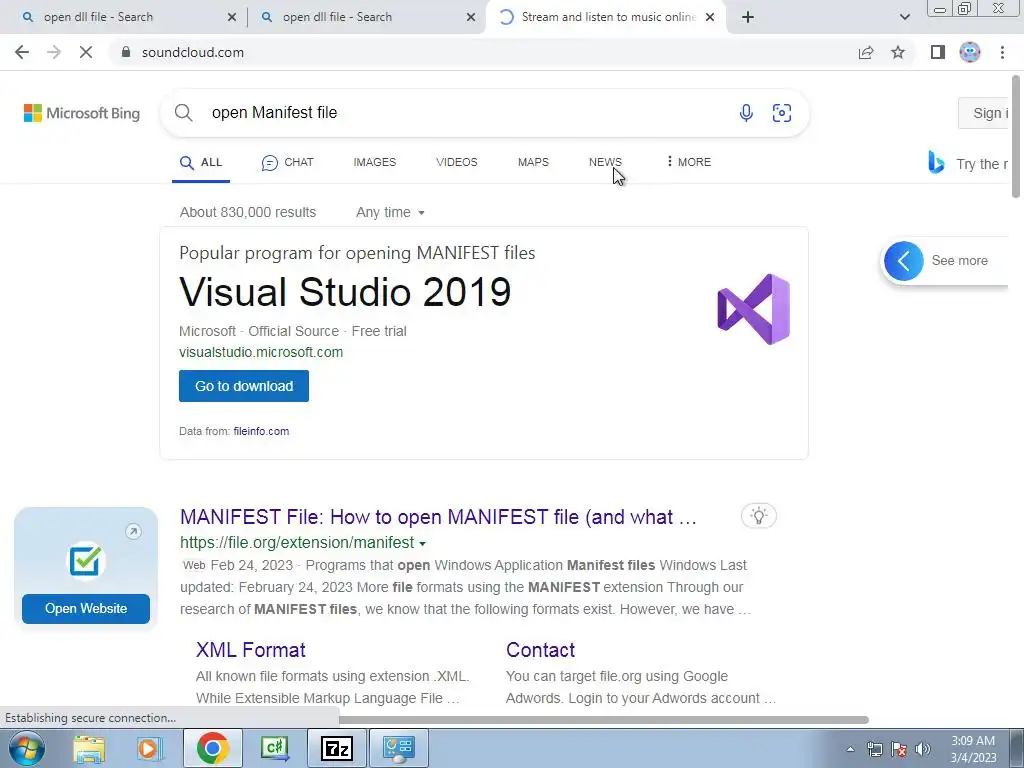Open the Chrome profile avatar
Viewport: 1024px width, 768px height.
pyautogui.click(x=970, y=52)
